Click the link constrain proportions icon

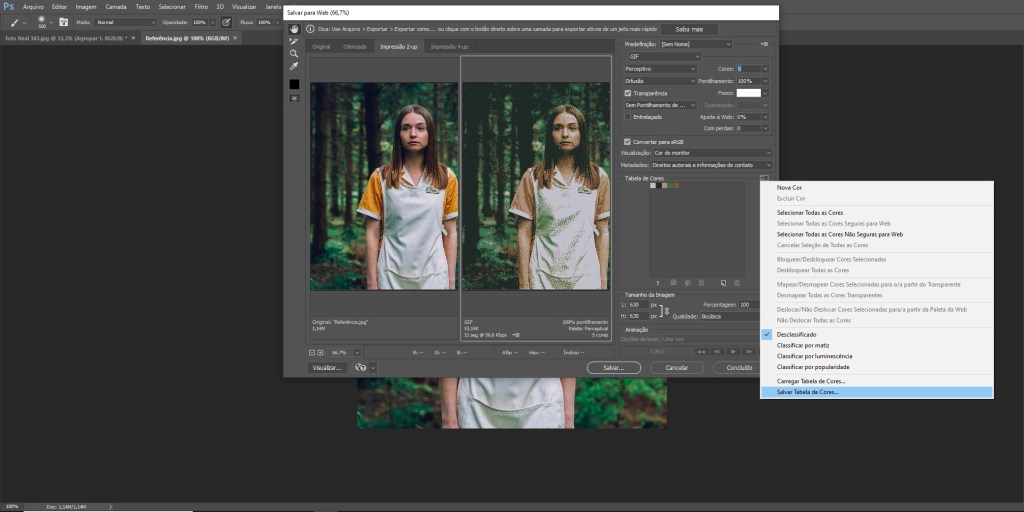tap(667, 310)
